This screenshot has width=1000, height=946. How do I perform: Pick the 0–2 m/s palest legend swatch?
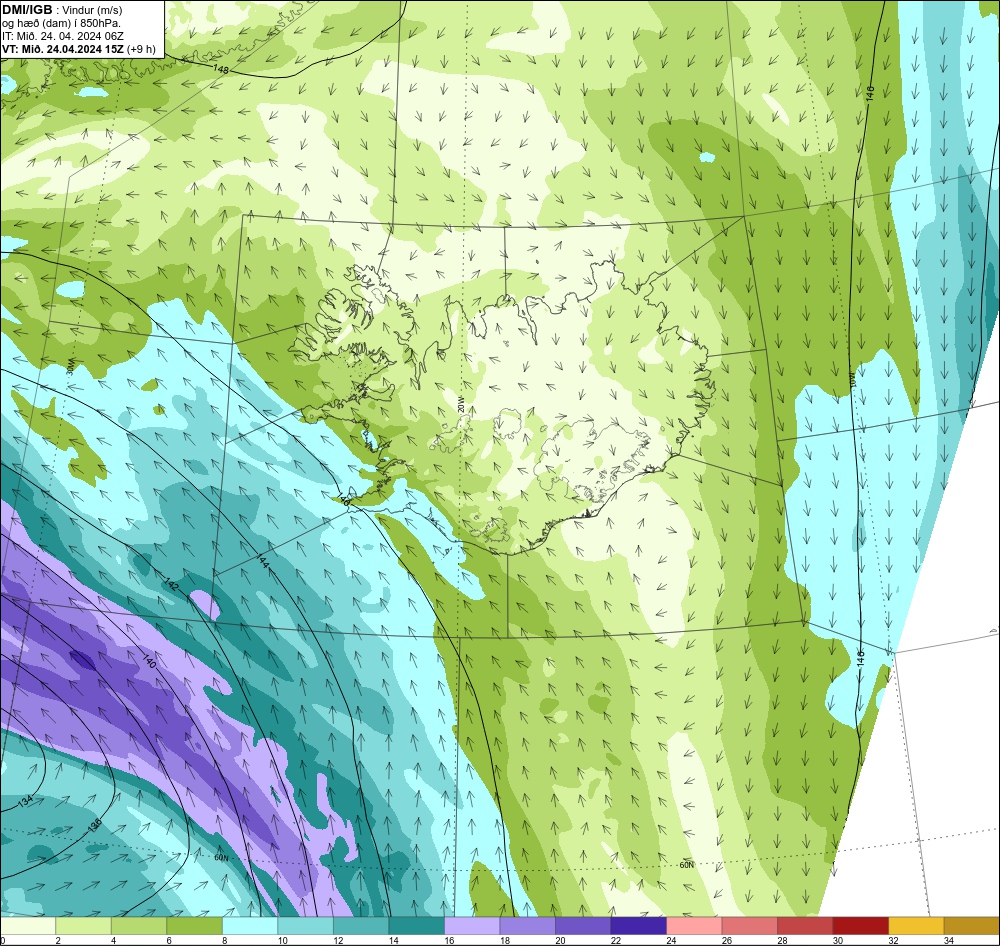pyautogui.click(x=27, y=926)
